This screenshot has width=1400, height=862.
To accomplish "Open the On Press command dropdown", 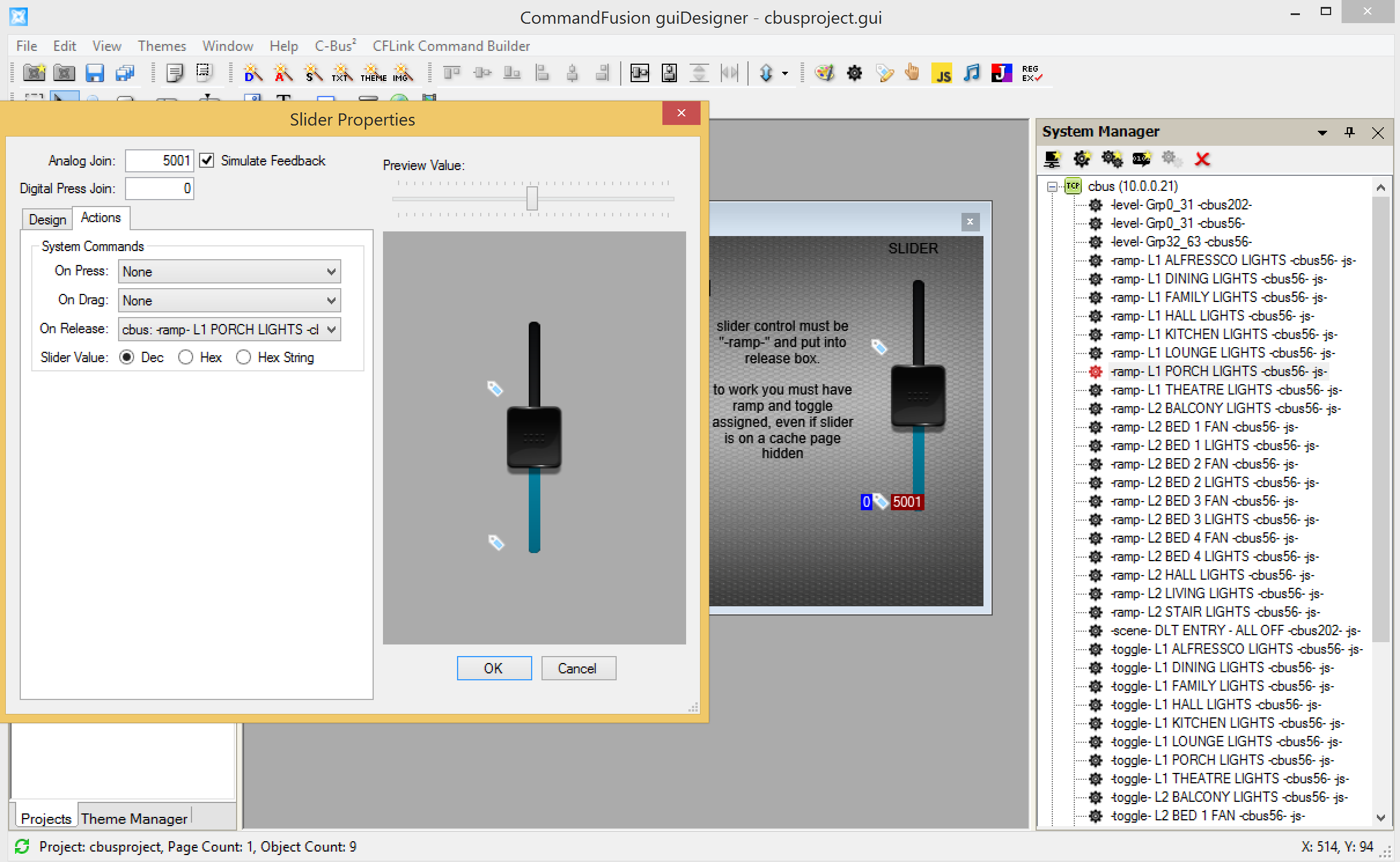I will pos(229,272).
